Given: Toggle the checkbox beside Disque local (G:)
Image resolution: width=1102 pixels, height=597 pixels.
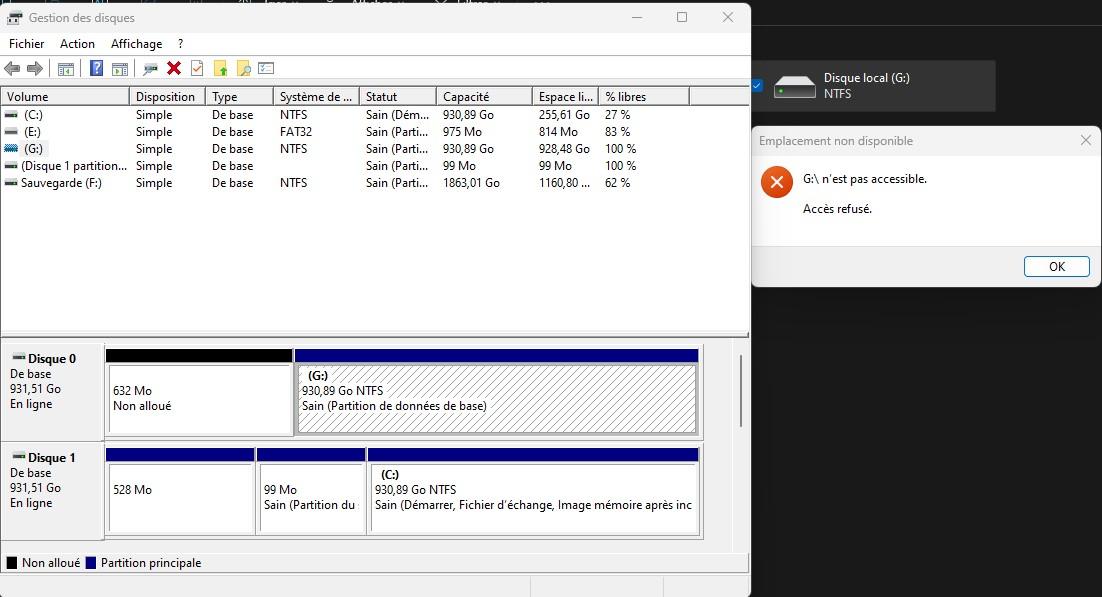Looking at the screenshot, I should point(757,86).
